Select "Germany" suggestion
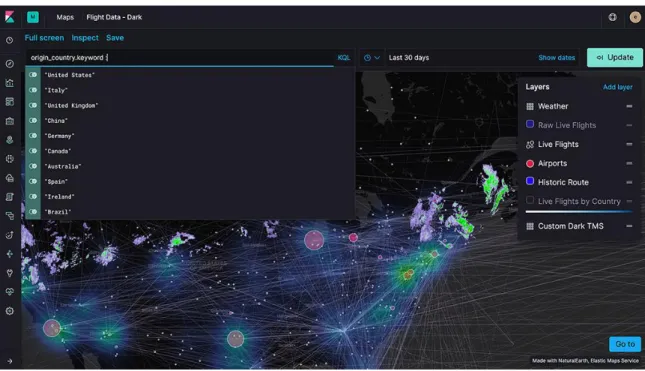This screenshot has height=371, width=645. 190,136
